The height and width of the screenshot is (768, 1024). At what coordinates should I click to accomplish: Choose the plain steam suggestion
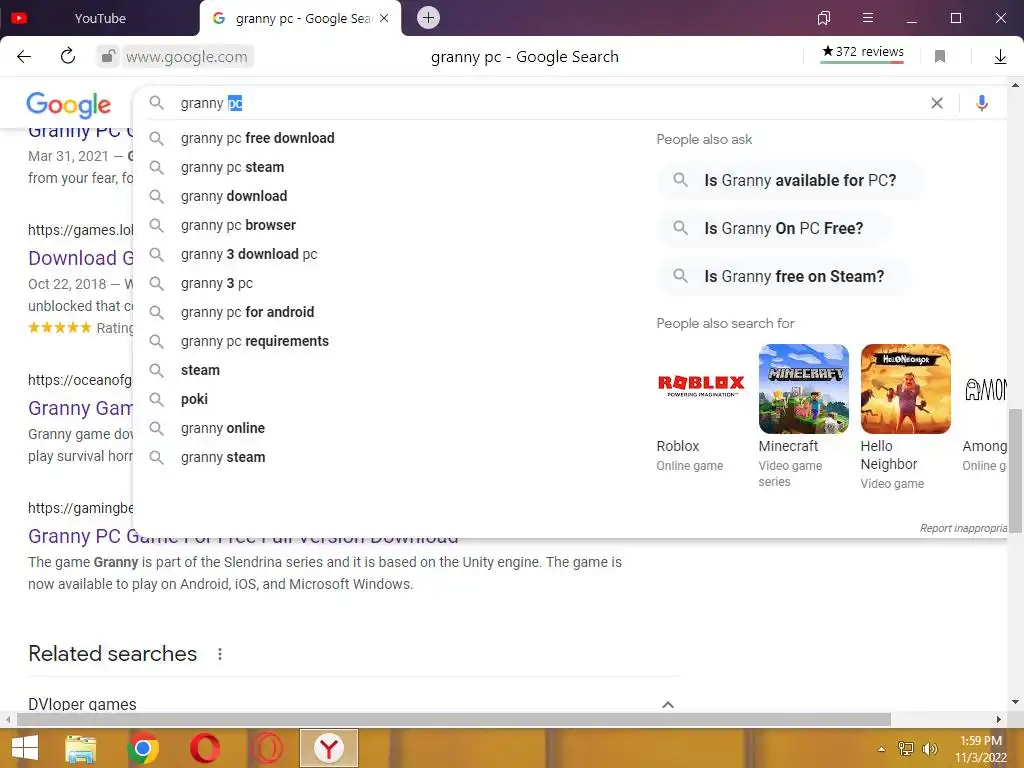200,370
